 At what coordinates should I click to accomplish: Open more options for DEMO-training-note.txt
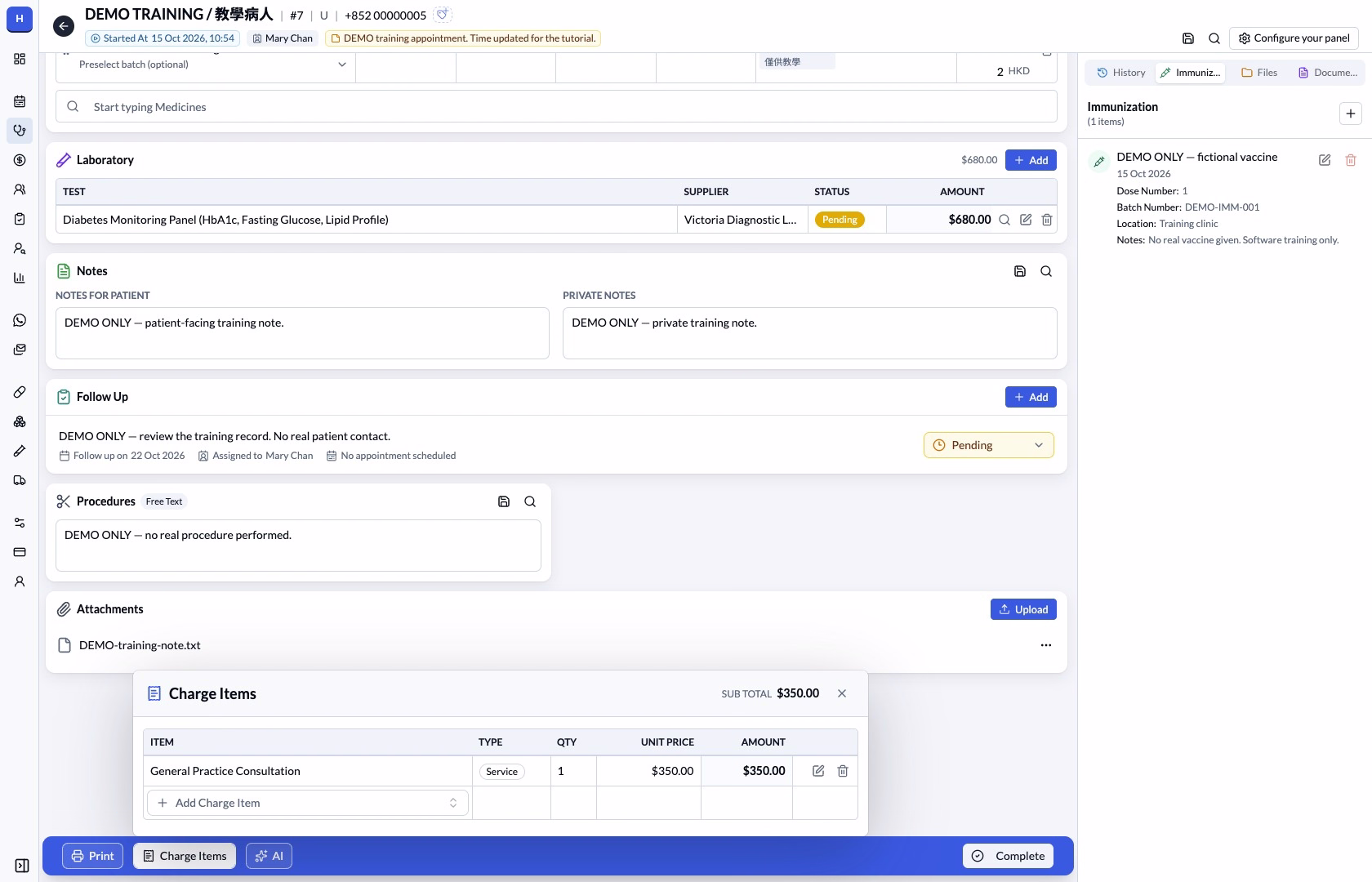point(1046,645)
